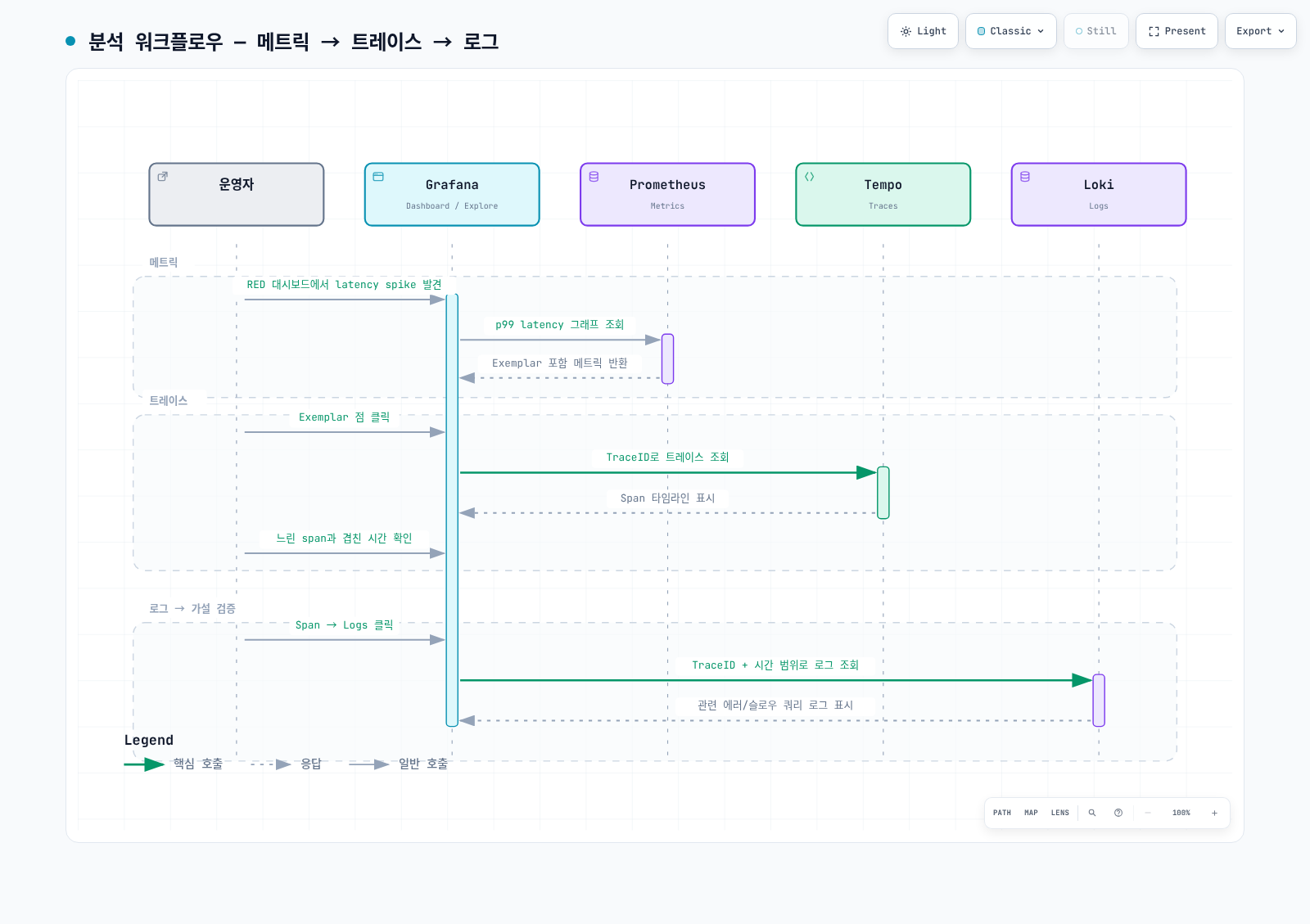
Task: Click the 'RED 대시보드에서 latency spike 발견' message
Action: [x=344, y=285]
